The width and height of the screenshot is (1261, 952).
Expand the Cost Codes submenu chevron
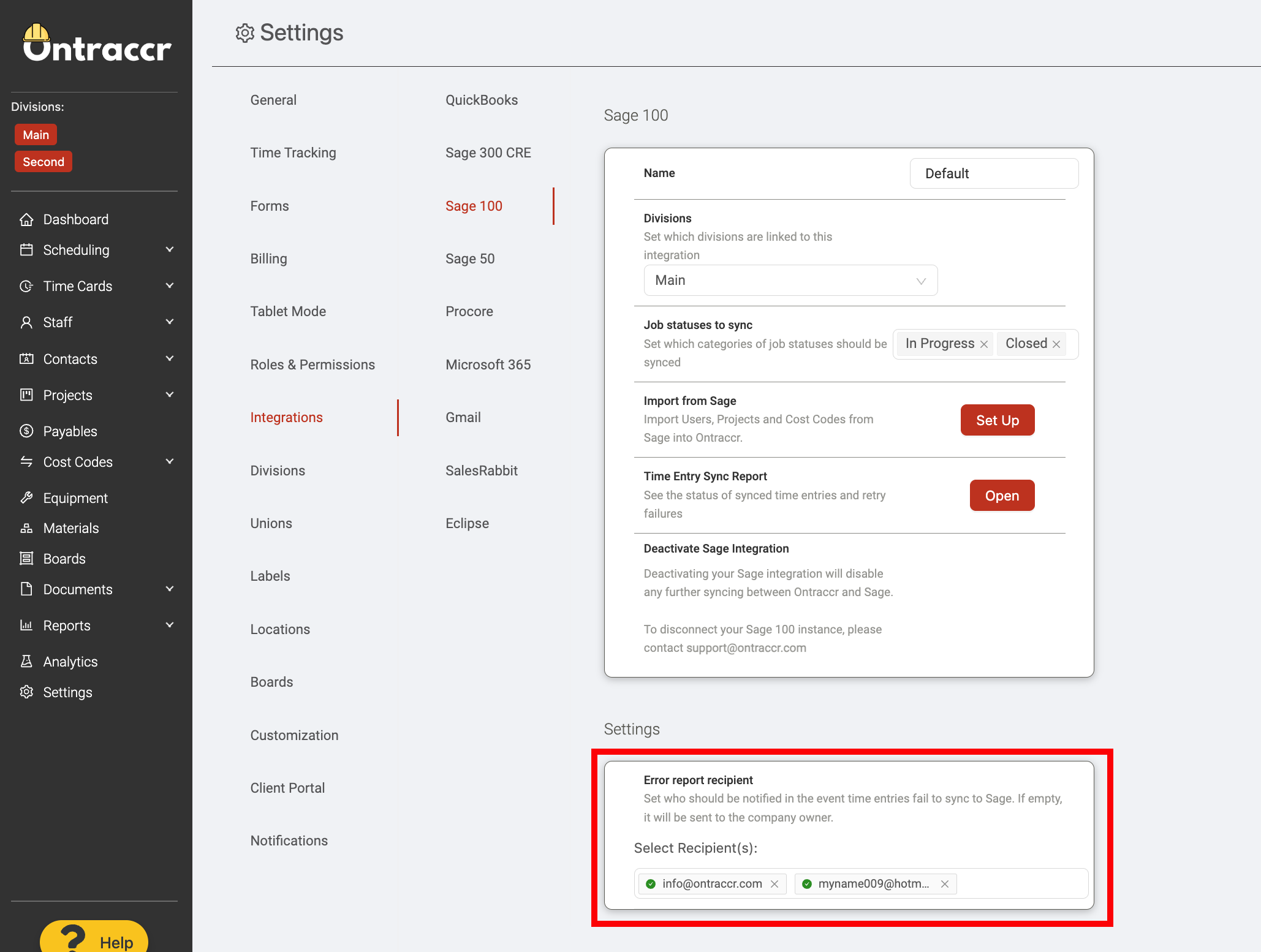coord(170,461)
